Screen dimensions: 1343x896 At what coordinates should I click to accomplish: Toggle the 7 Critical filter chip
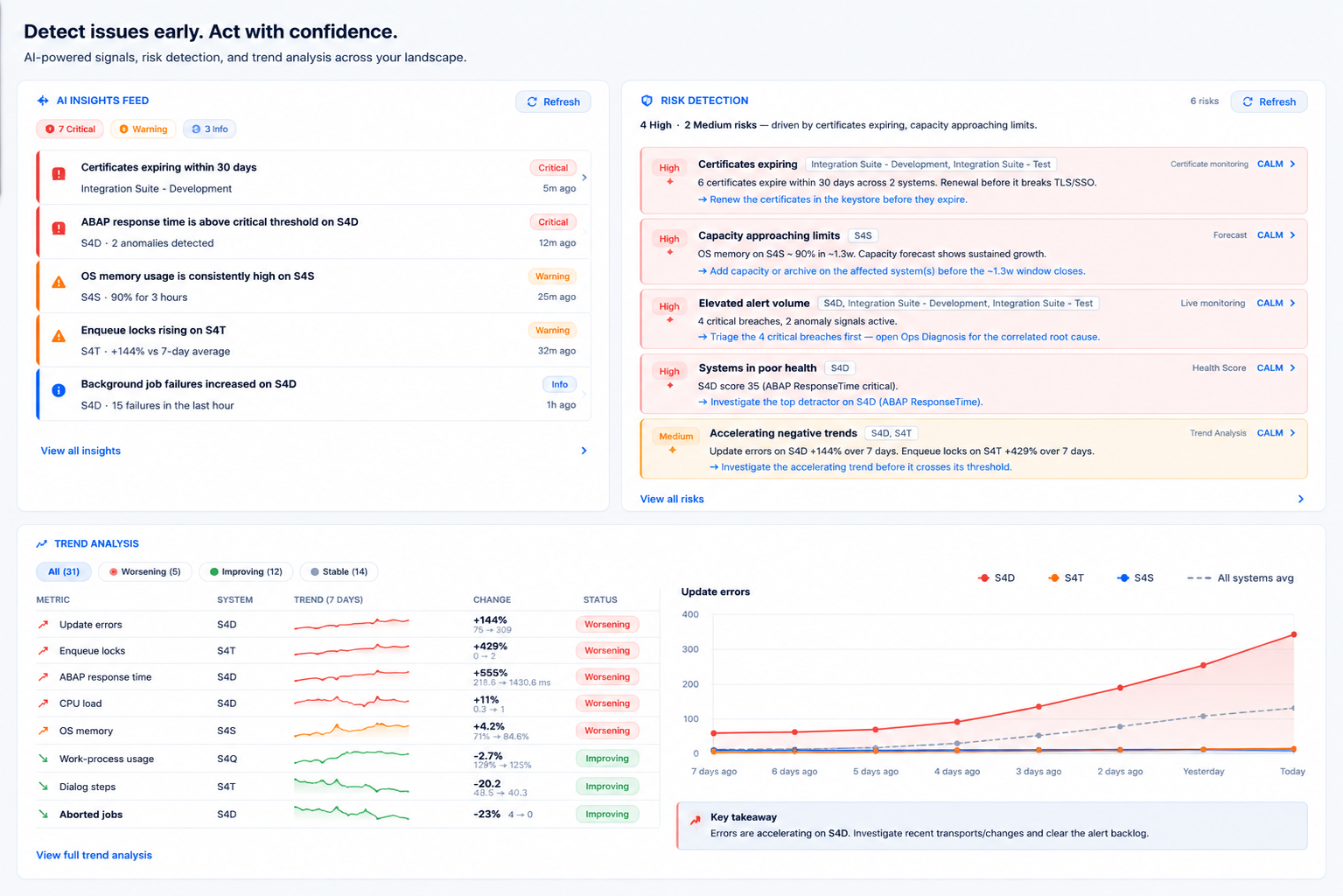[x=70, y=129]
